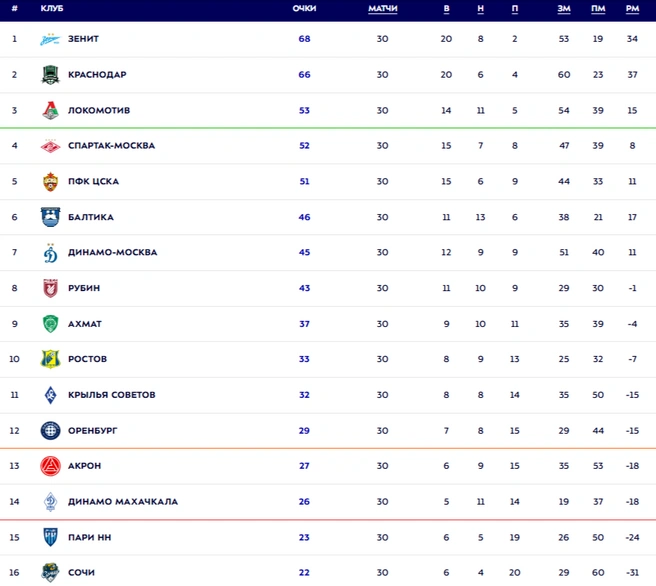Sort table by МАТЧИ column header
The image size is (656, 586).
(x=382, y=9)
